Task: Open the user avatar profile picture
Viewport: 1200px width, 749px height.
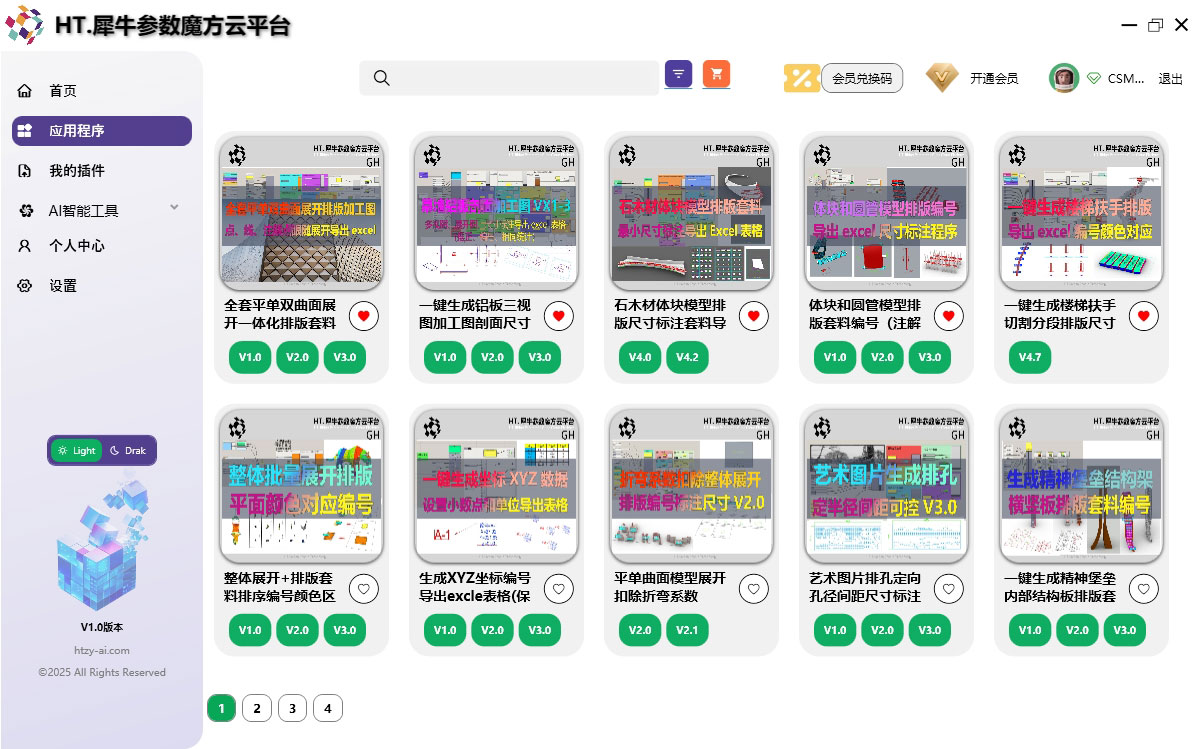Action: [1063, 78]
